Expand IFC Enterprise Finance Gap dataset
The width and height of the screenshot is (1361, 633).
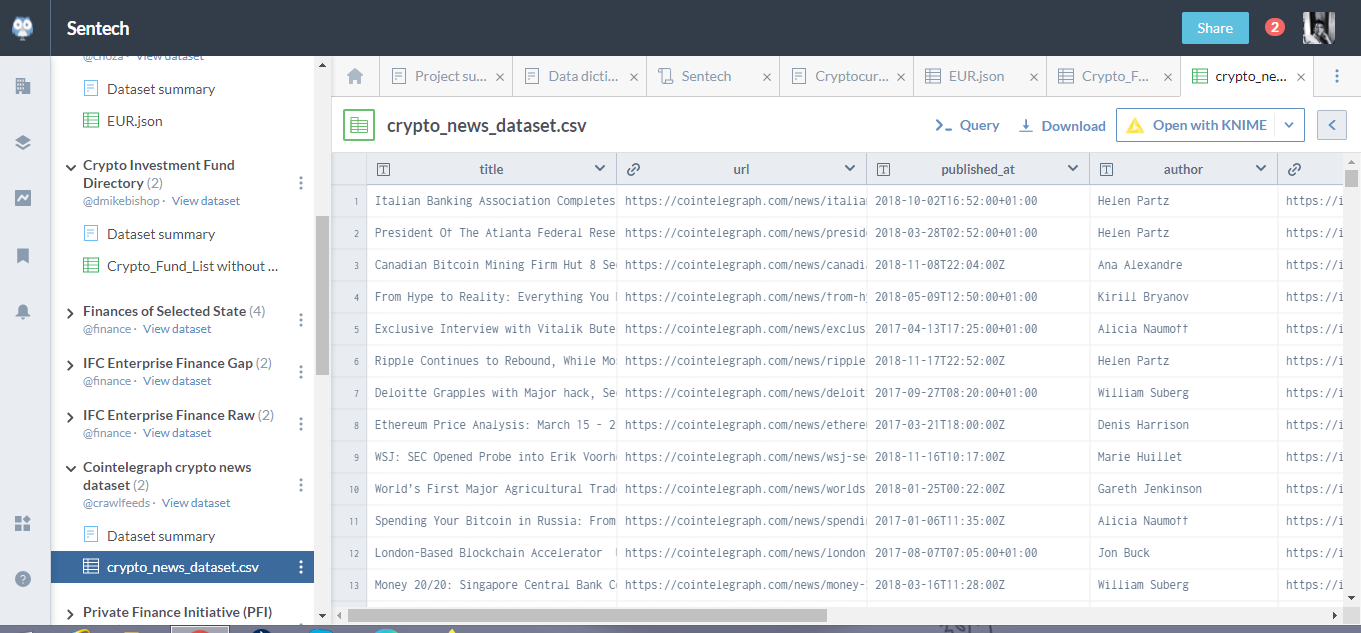click(x=71, y=365)
